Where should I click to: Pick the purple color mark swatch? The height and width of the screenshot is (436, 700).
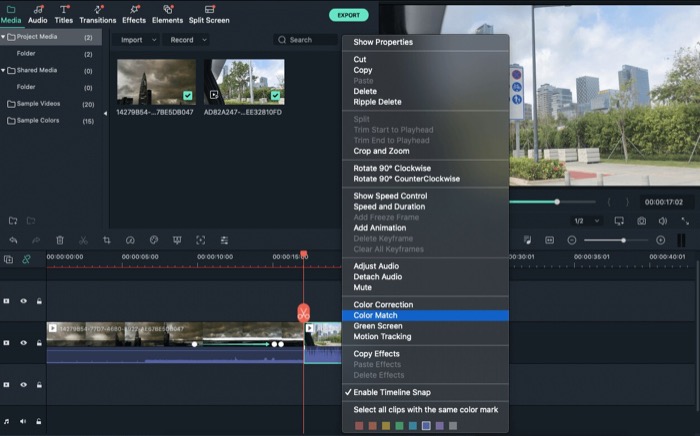(x=440, y=426)
